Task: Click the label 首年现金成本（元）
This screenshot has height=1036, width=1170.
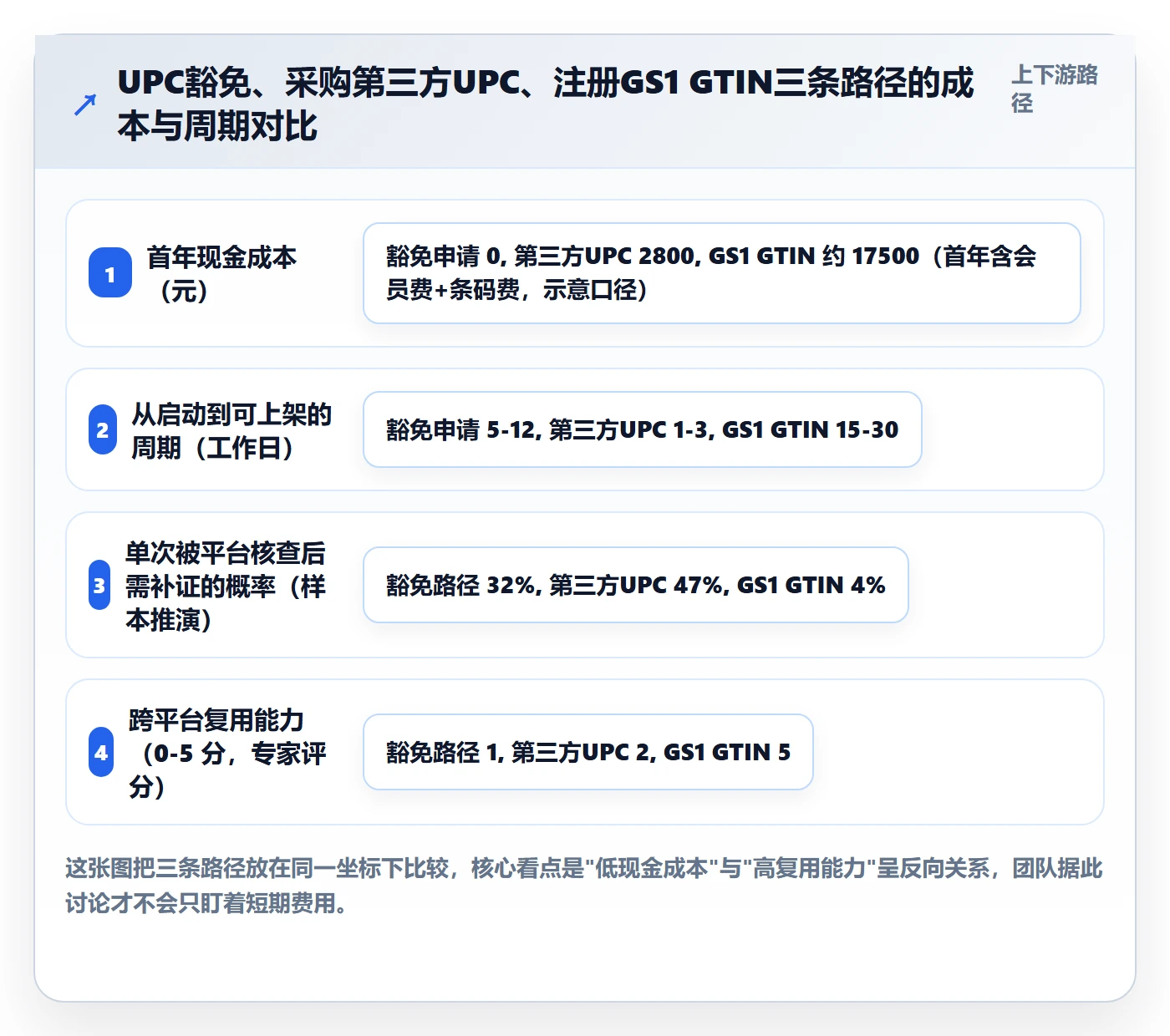Action: click(222, 273)
